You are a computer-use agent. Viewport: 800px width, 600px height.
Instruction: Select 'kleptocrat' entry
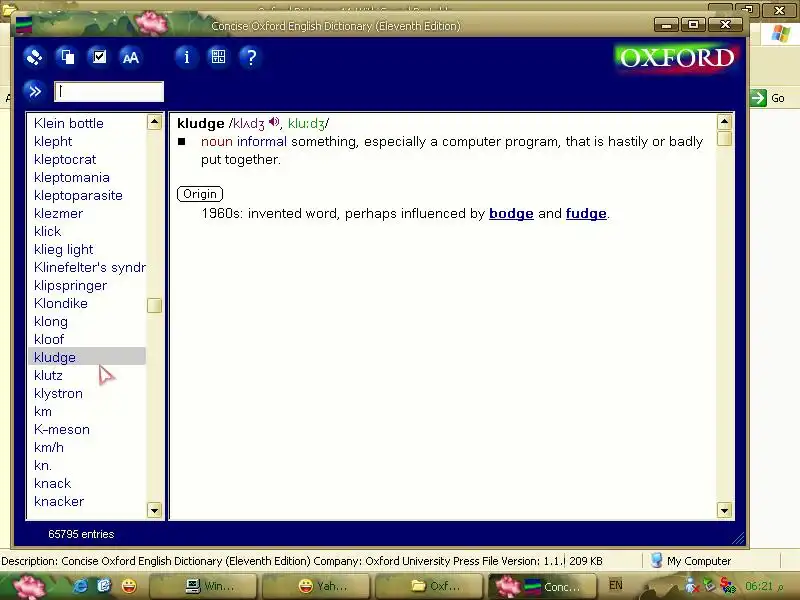(x=65, y=159)
